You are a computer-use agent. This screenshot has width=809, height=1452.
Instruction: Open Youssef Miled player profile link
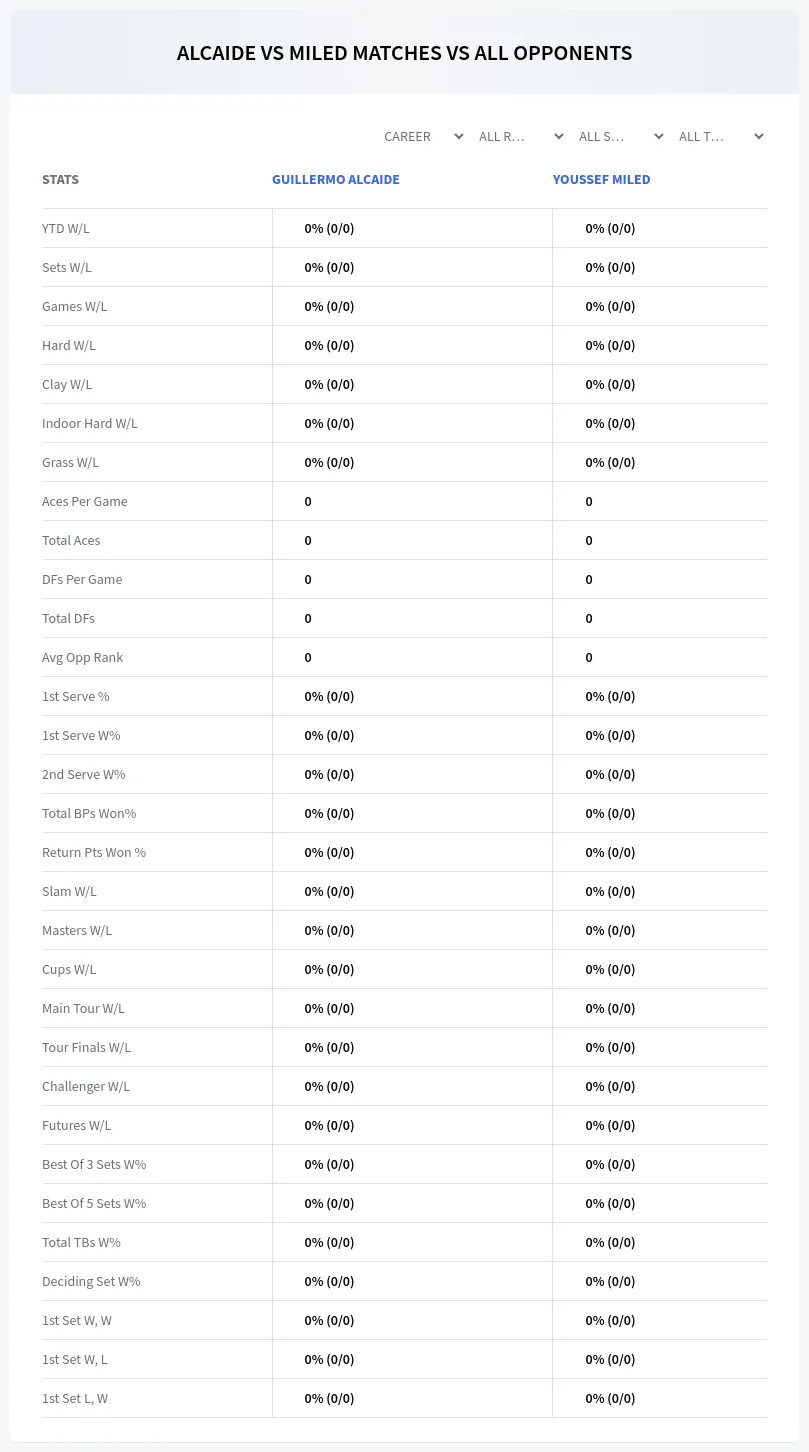[x=602, y=180]
